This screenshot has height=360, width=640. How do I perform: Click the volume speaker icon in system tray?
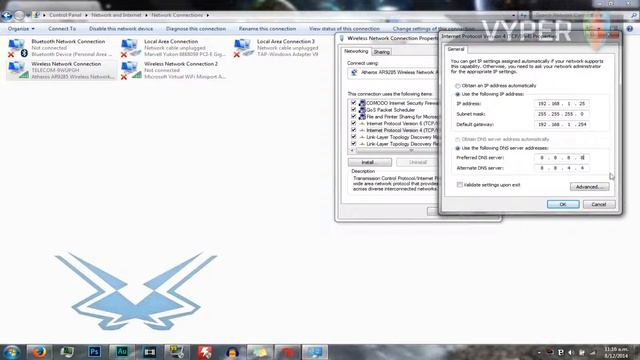pos(571,352)
